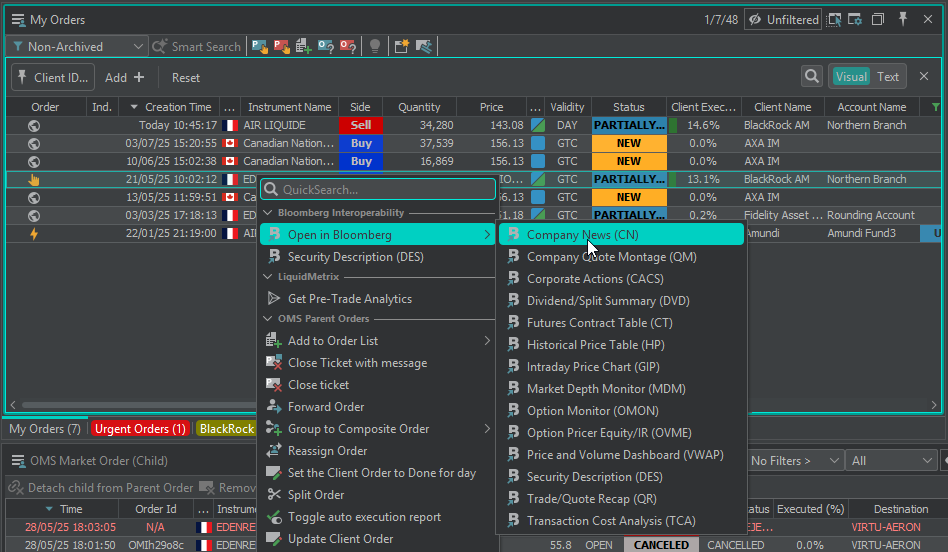This screenshot has height=552, width=948.
Task: Switch to the My Orders (7) tab
Action: (45, 429)
